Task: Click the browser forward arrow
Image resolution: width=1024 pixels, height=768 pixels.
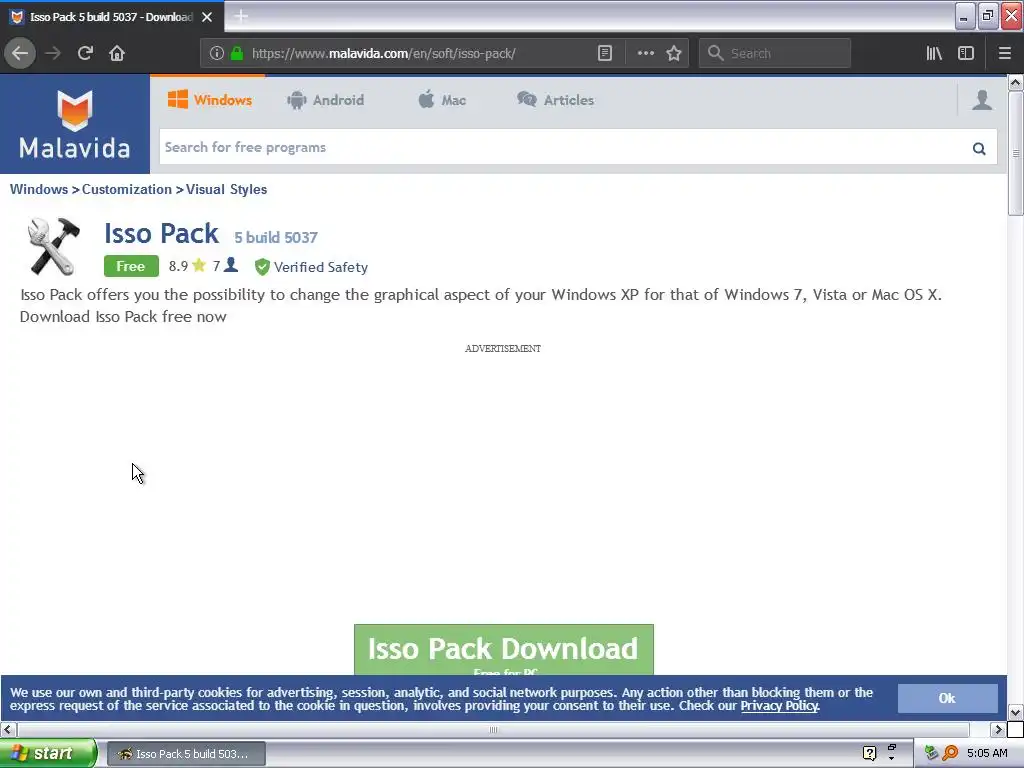Action: [53, 53]
